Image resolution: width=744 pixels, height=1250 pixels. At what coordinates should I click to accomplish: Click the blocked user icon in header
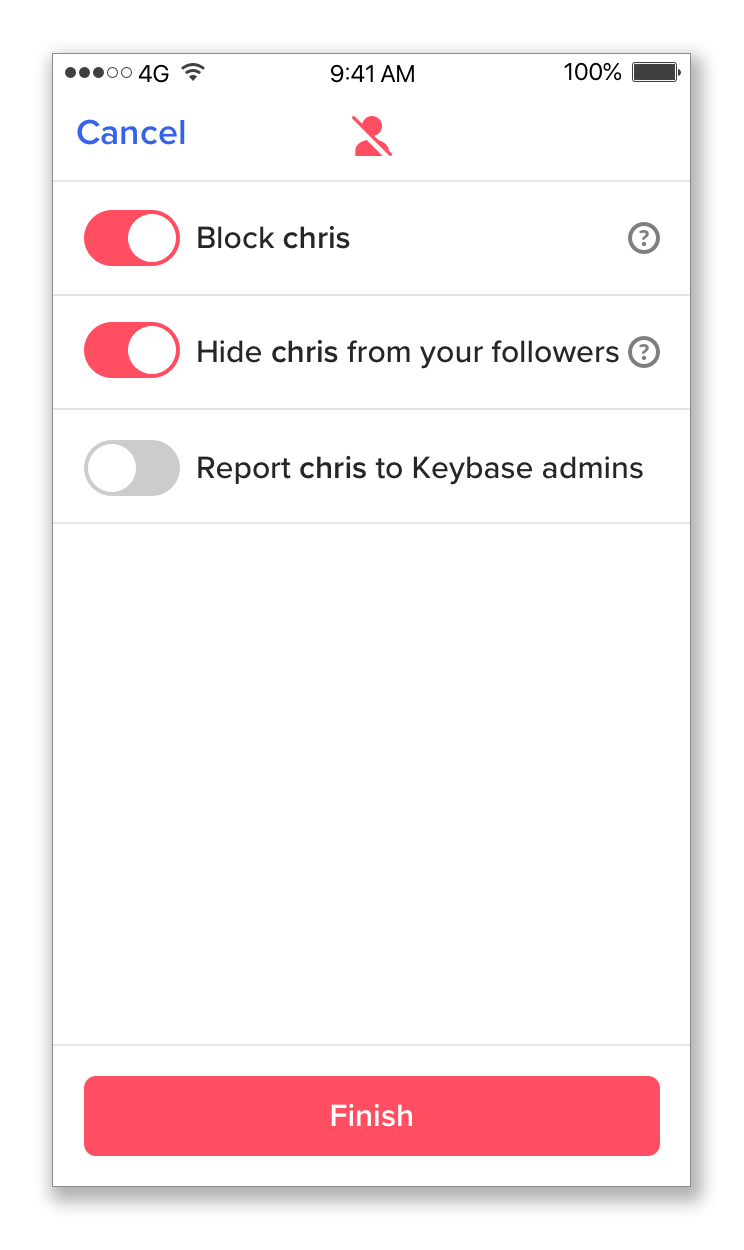(x=371, y=136)
